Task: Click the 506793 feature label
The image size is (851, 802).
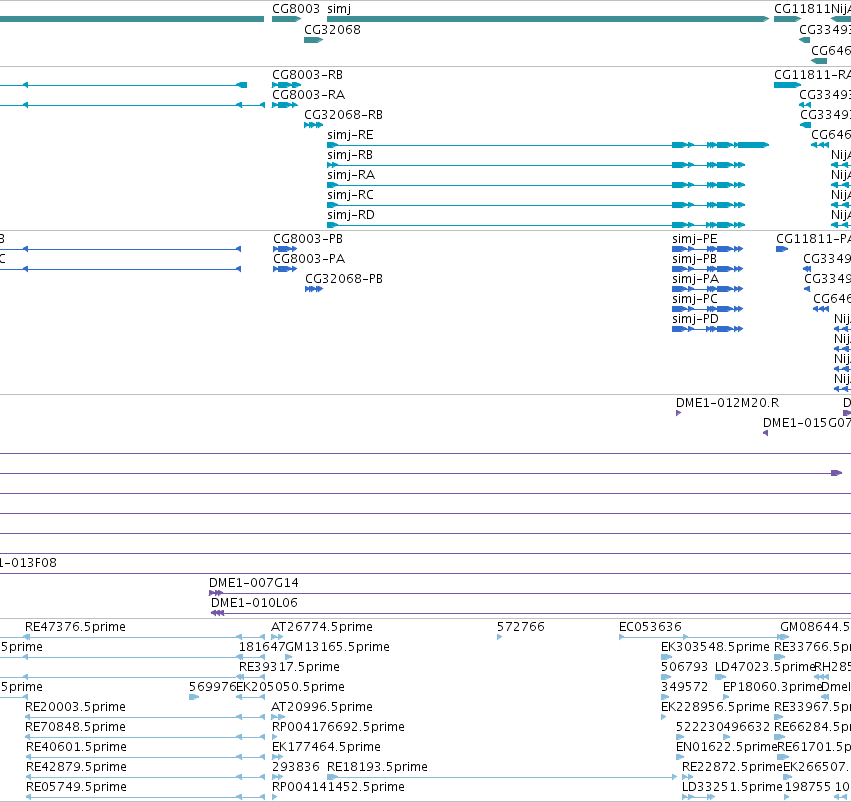Action: tap(684, 667)
